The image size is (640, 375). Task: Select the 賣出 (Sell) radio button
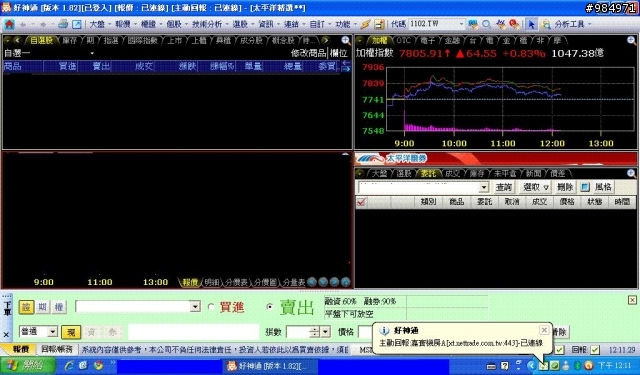click(269, 306)
